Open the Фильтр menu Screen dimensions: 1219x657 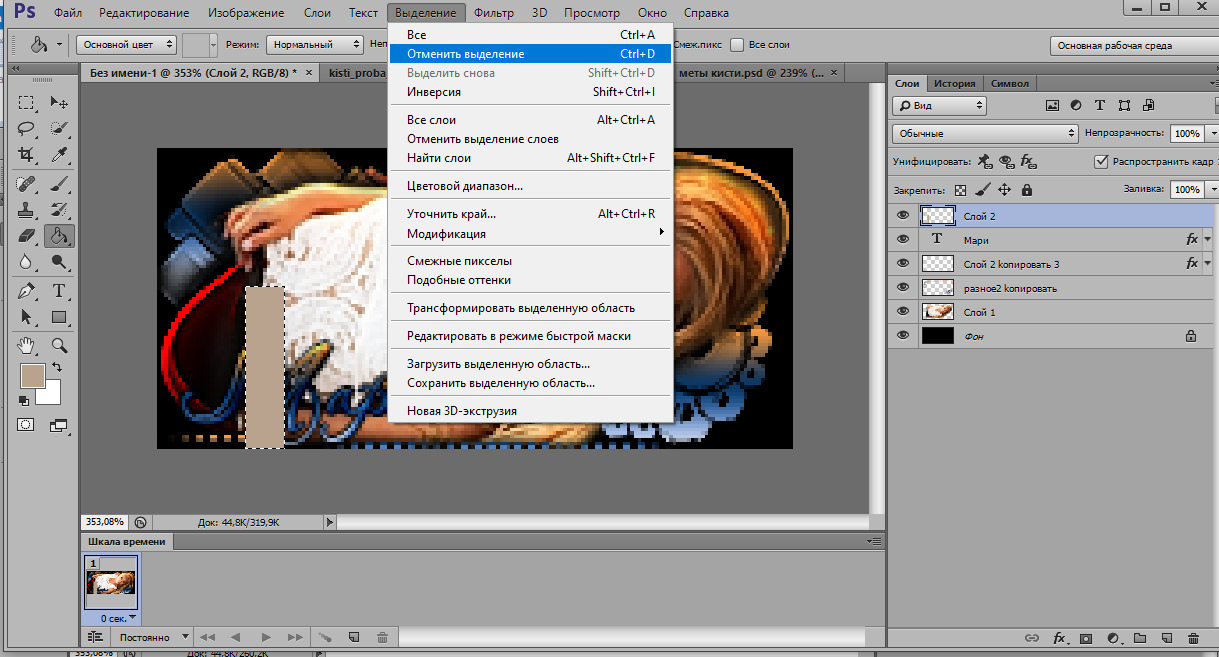tap(494, 13)
